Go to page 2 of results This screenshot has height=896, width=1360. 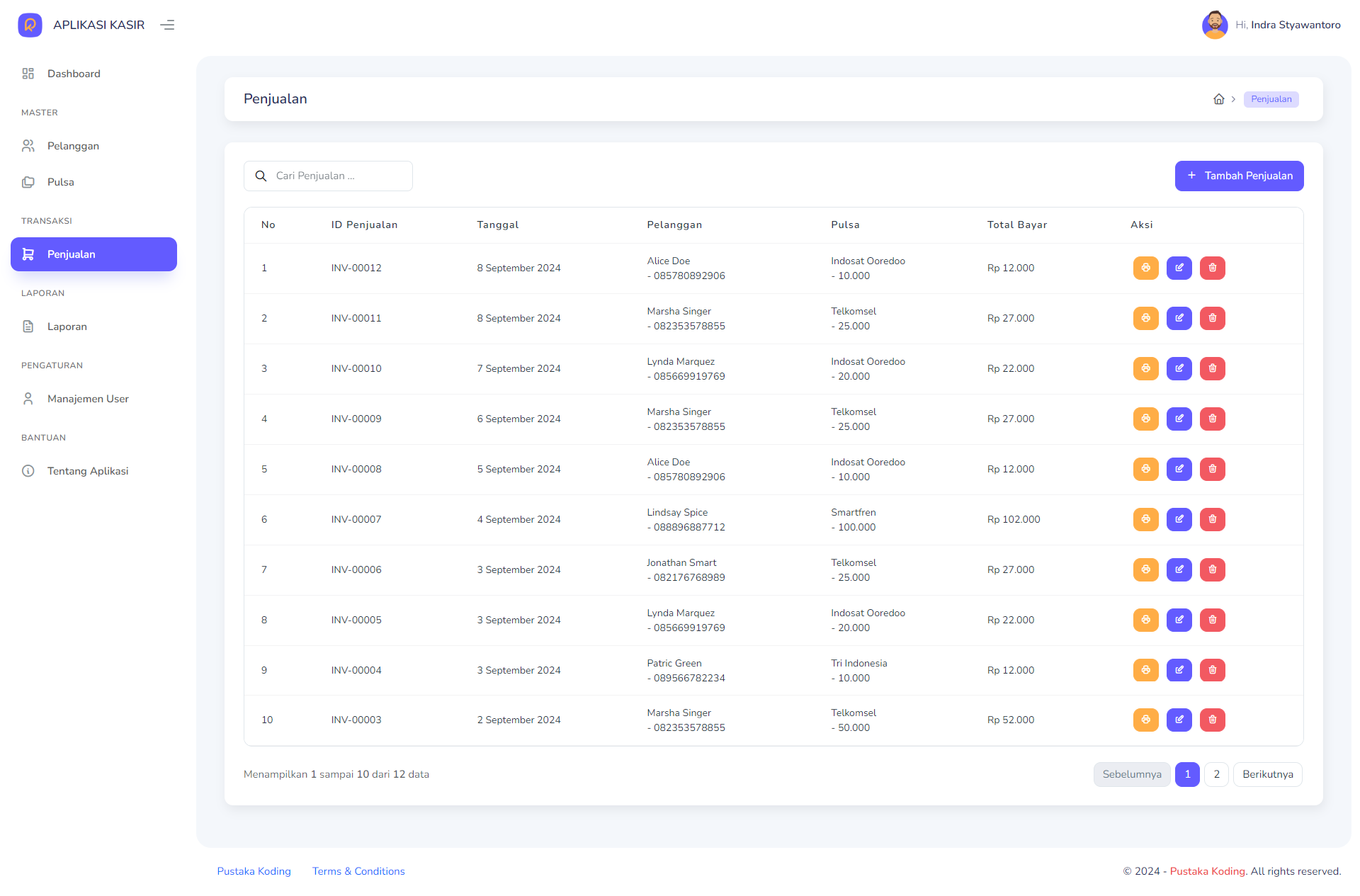click(x=1217, y=774)
